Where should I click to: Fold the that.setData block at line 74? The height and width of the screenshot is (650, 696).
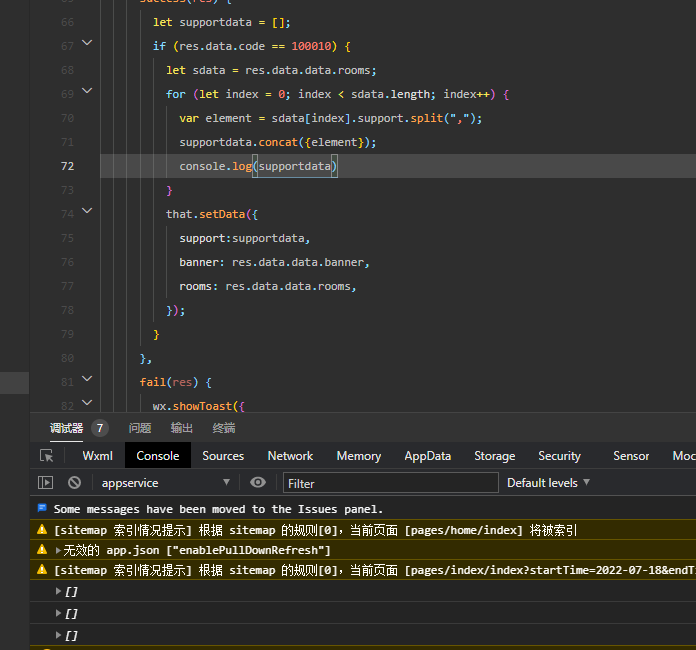pos(87,211)
